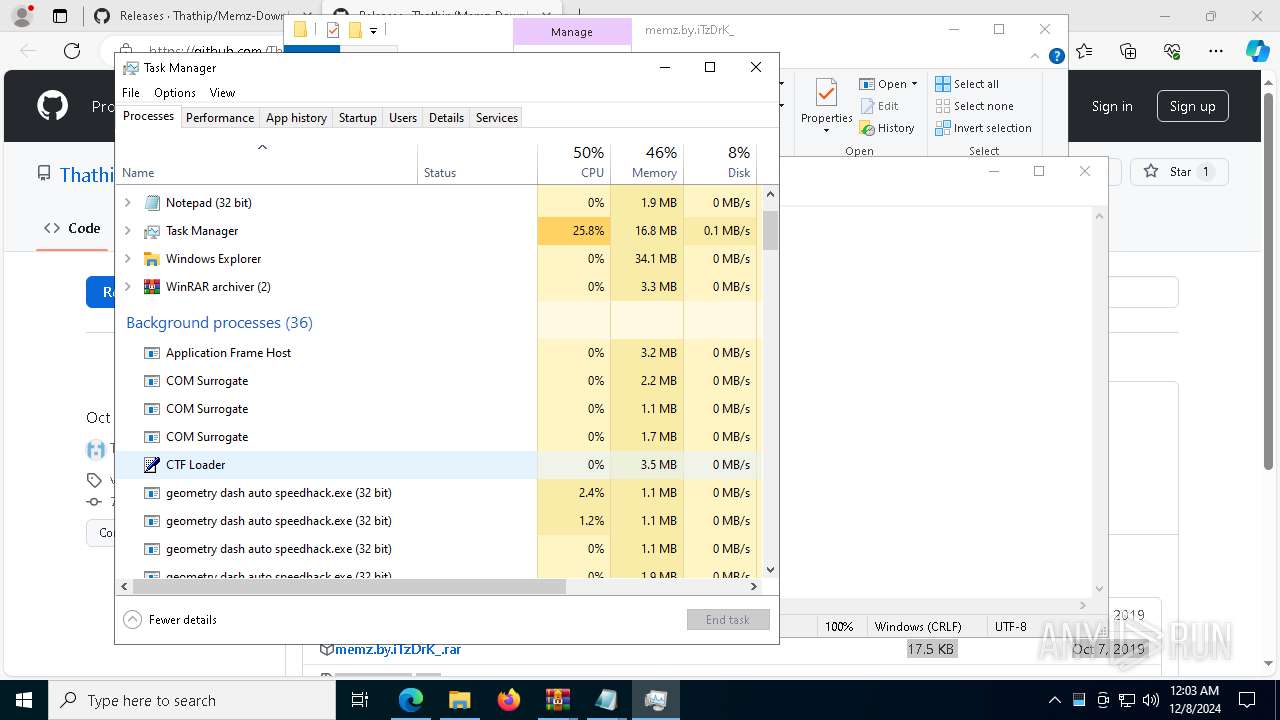The image size is (1280, 720).
Task: Click the Sign up button on GitHub
Action: (x=1192, y=106)
